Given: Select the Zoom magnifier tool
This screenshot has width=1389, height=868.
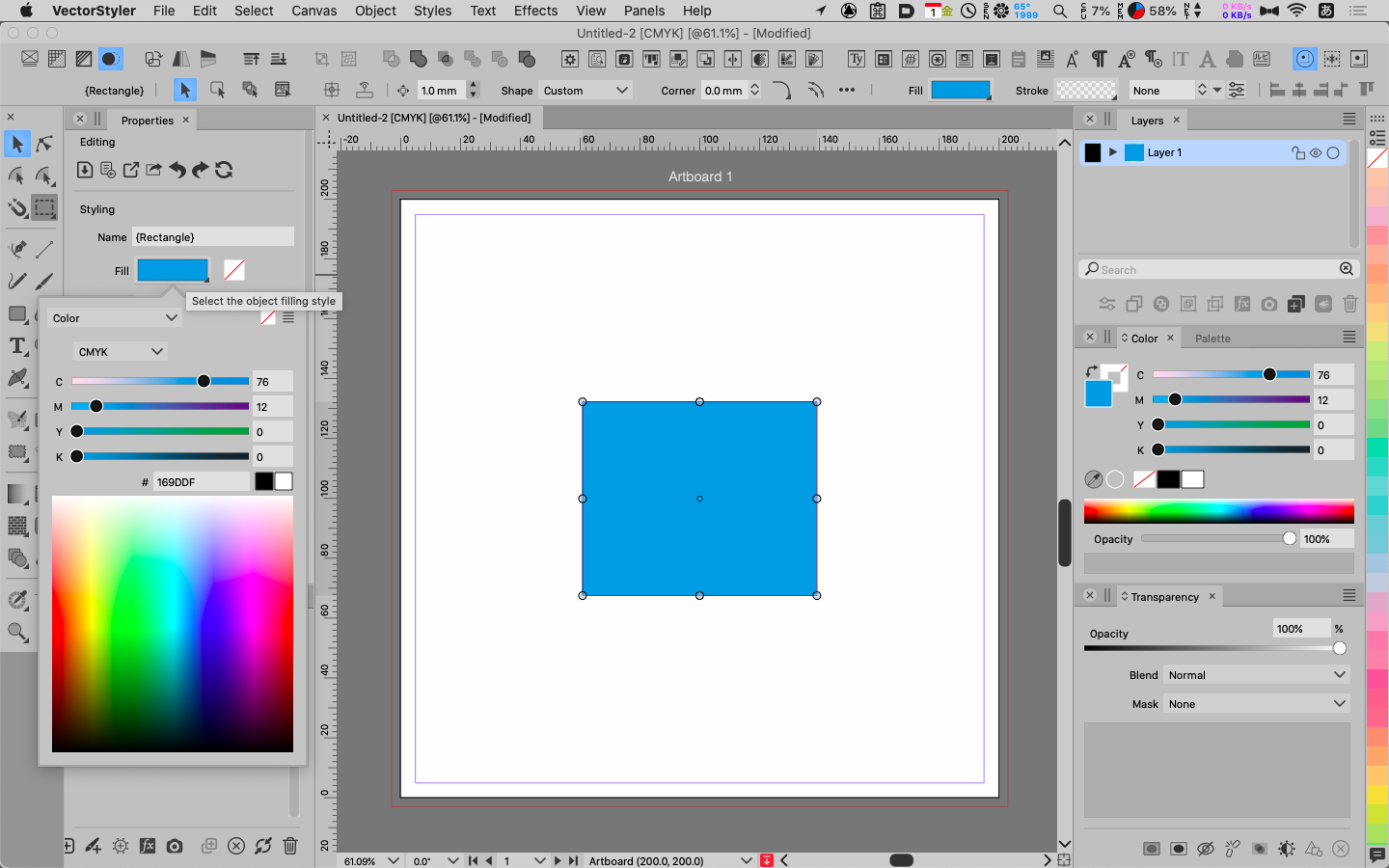Looking at the screenshot, I should pos(17,632).
